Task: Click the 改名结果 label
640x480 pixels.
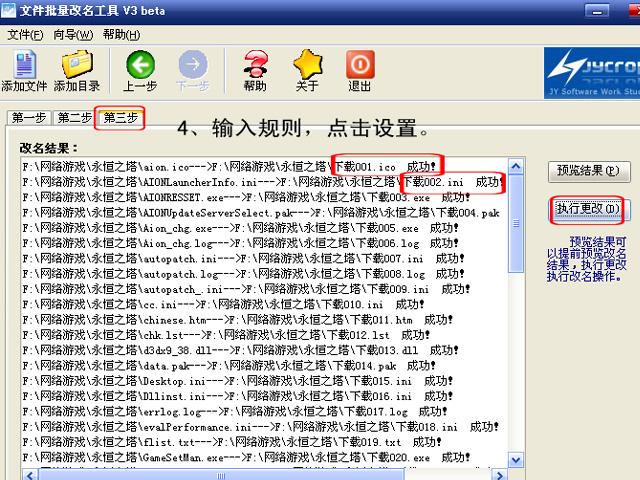Action: pyautogui.click(x=49, y=148)
